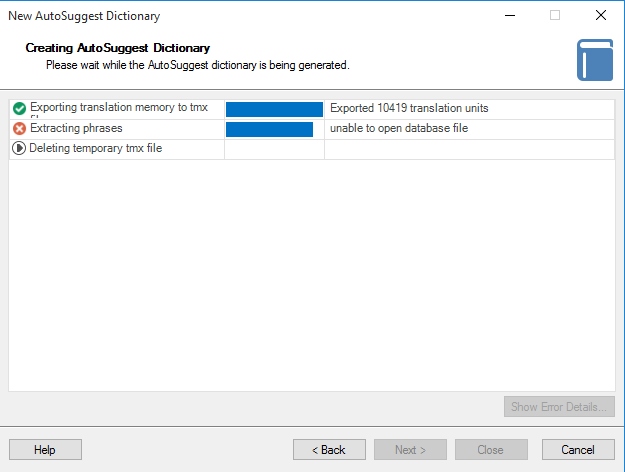Close the window with the X title button
This screenshot has height=472, width=625.
[x=601, y=16]
